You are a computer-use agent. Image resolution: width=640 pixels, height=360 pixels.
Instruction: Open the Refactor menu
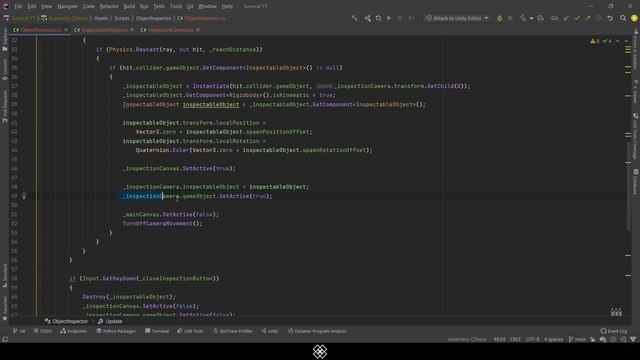click(109, 7)
